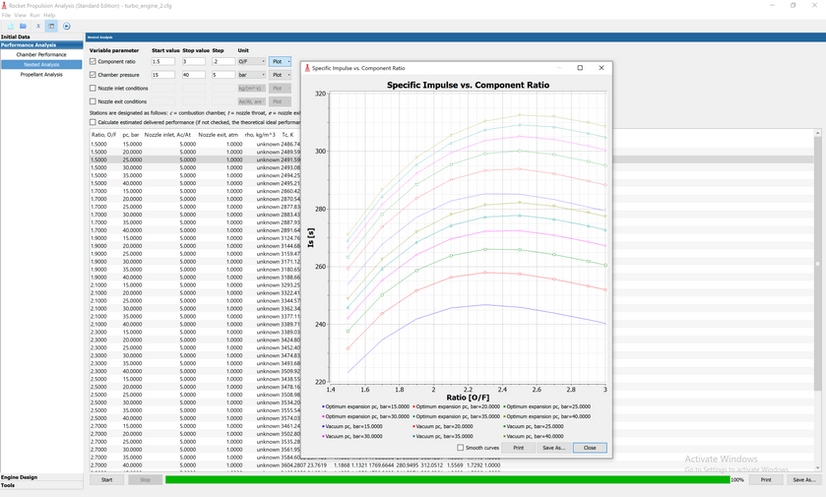Viewport: 826px width, 497px height.
Task: Click the X toolbar icon
Action: tap(36, 25)
